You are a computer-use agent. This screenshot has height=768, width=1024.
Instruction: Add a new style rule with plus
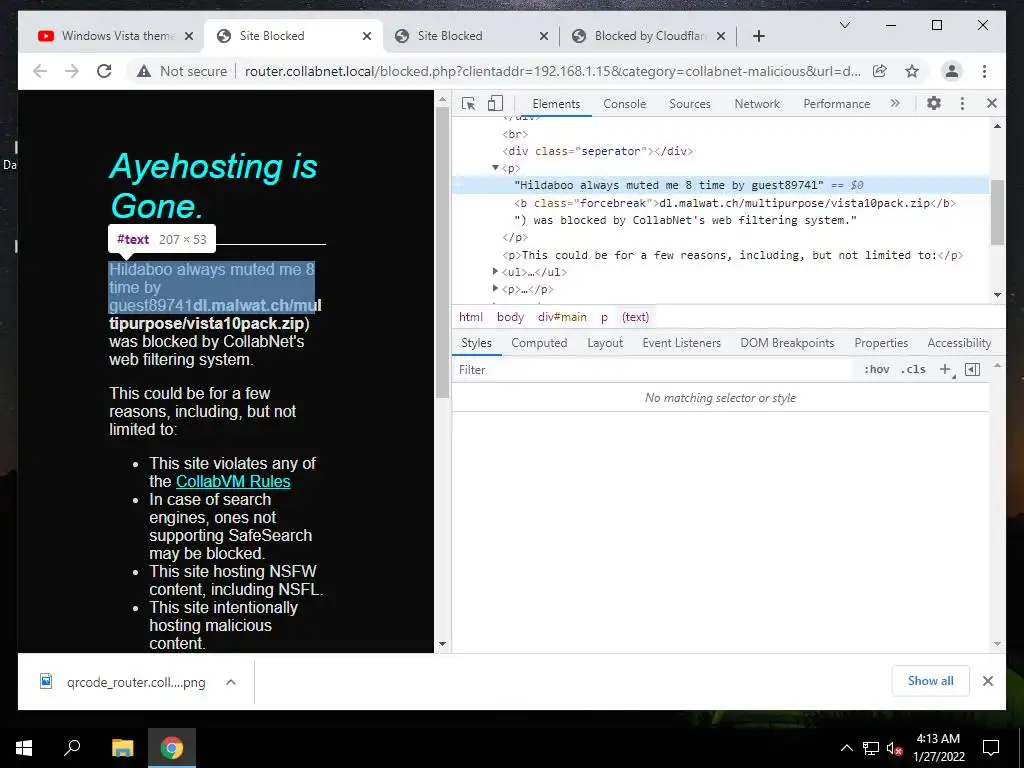click(945, 370)
